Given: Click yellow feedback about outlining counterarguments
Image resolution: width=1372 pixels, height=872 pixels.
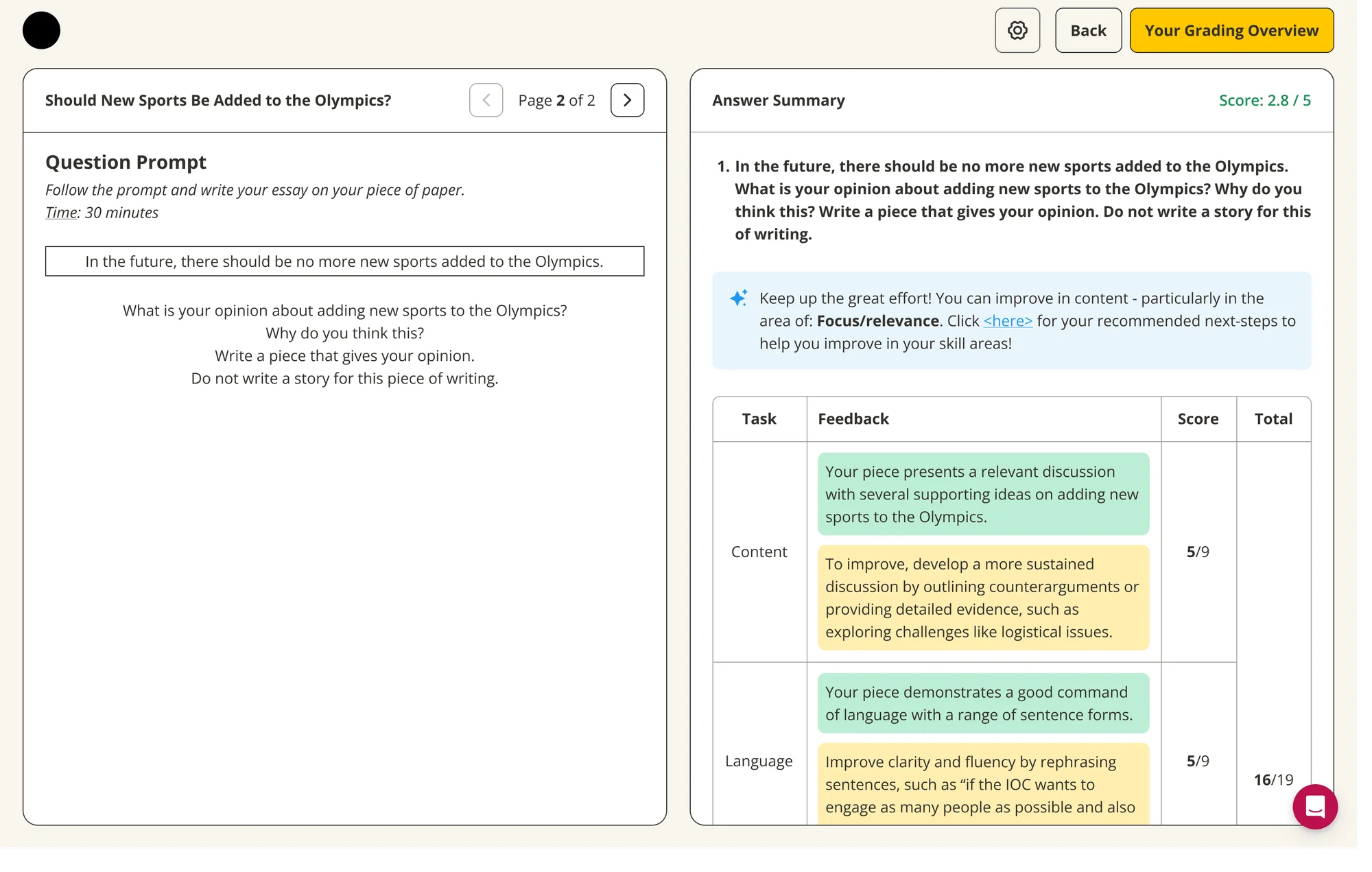Looking at the screenshot, I should [x=983, y=598].
